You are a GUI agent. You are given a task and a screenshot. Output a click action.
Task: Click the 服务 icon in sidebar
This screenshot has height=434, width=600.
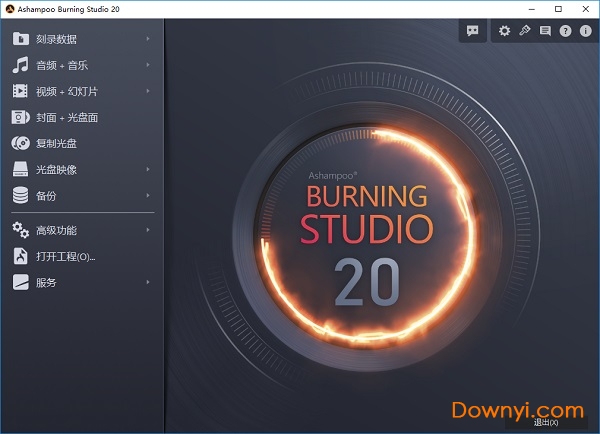pos(21,282)
